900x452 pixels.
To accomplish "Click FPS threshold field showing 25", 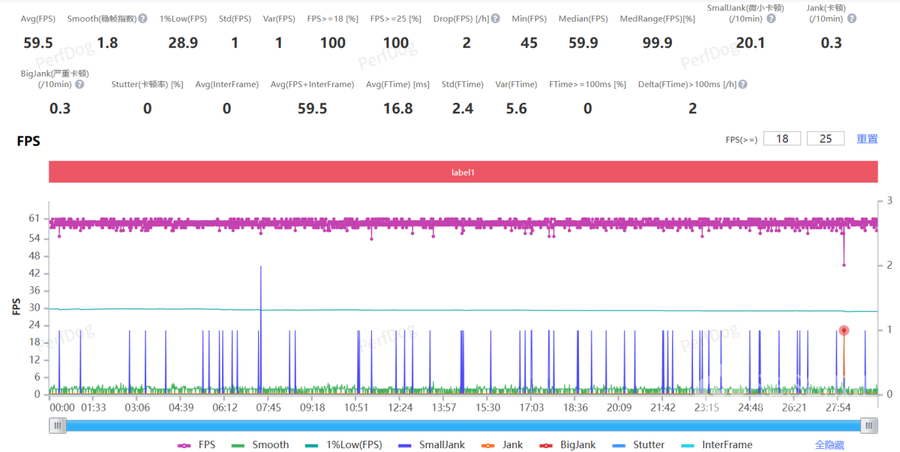I will 825,139.
